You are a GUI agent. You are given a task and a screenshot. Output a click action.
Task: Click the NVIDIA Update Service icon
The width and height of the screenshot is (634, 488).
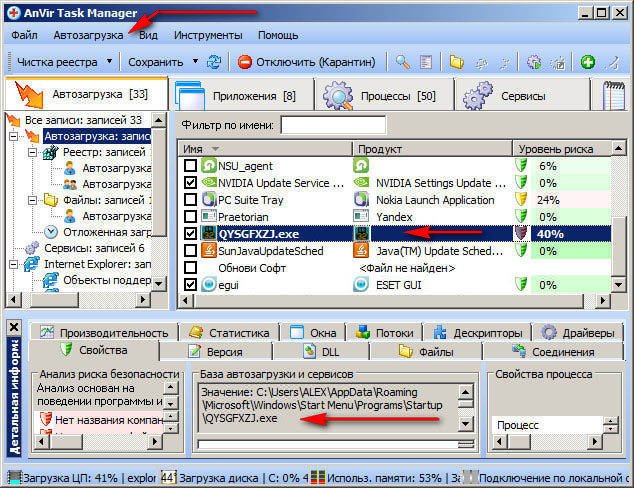click(210, 183)
